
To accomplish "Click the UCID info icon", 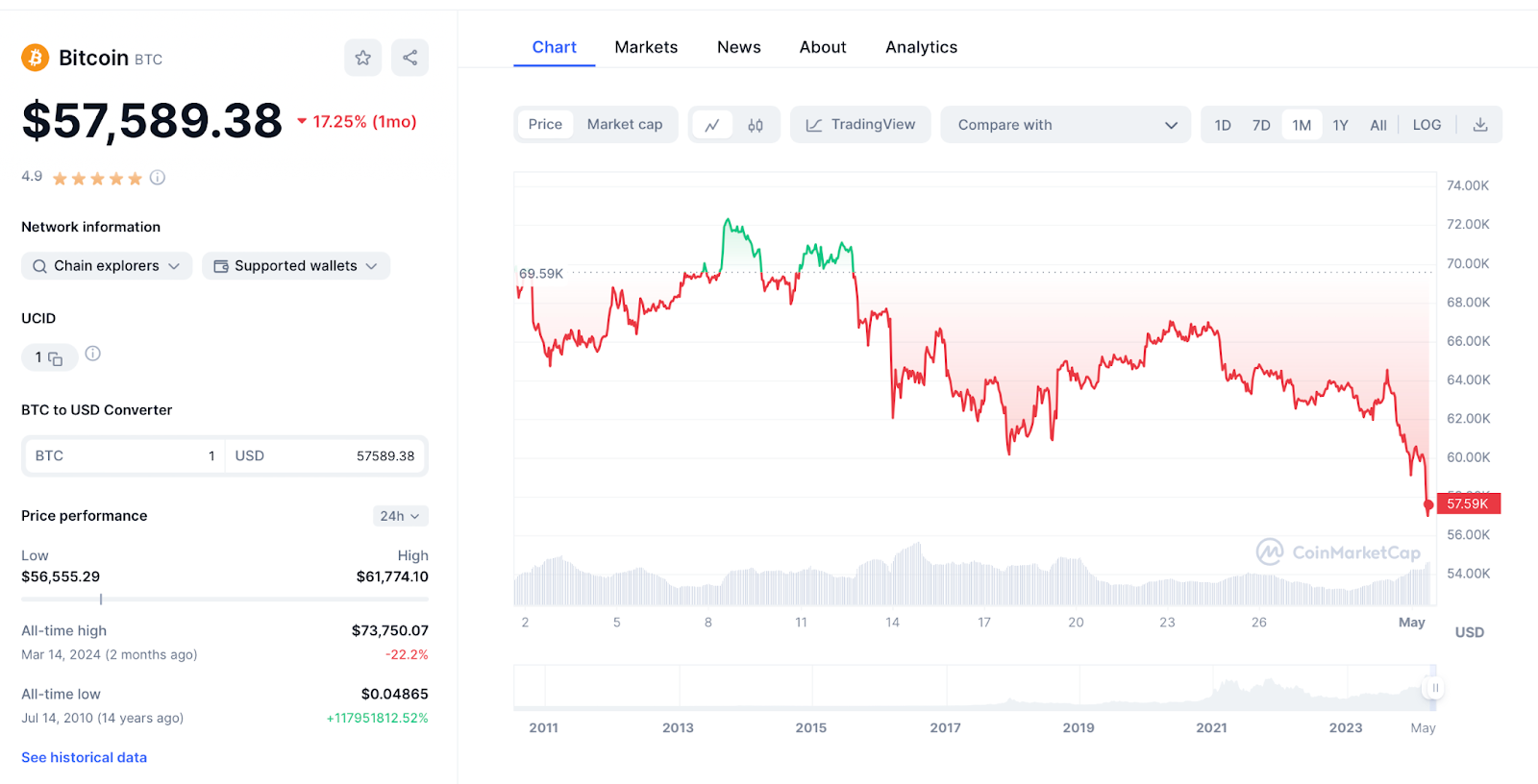I will [x=93, y=354].
